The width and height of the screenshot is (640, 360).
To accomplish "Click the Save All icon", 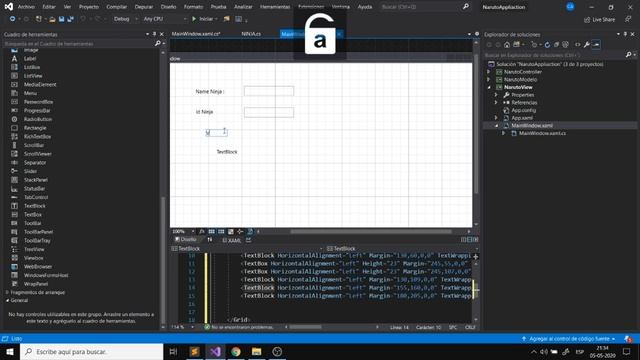I will 70,19.
